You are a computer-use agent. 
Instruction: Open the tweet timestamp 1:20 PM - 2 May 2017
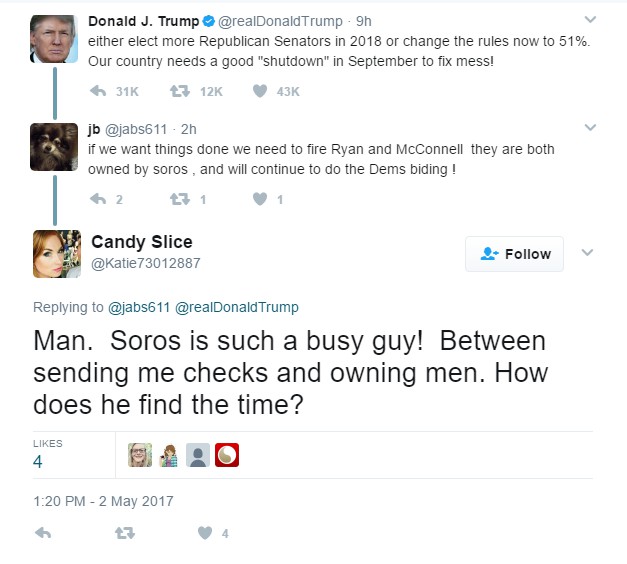(x=103, y=500)
